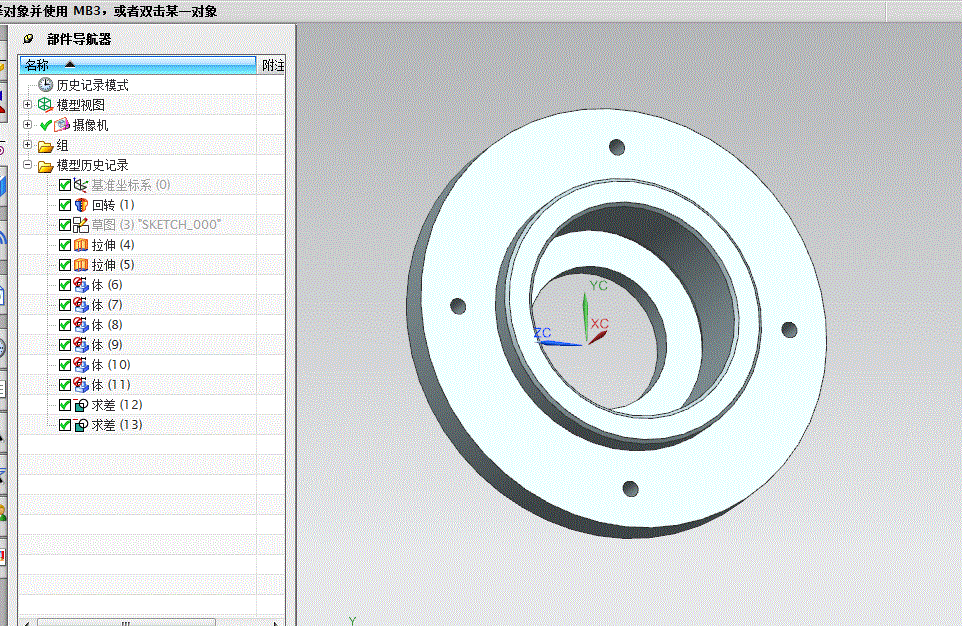Expand the 组 folder node

(28, 145)
